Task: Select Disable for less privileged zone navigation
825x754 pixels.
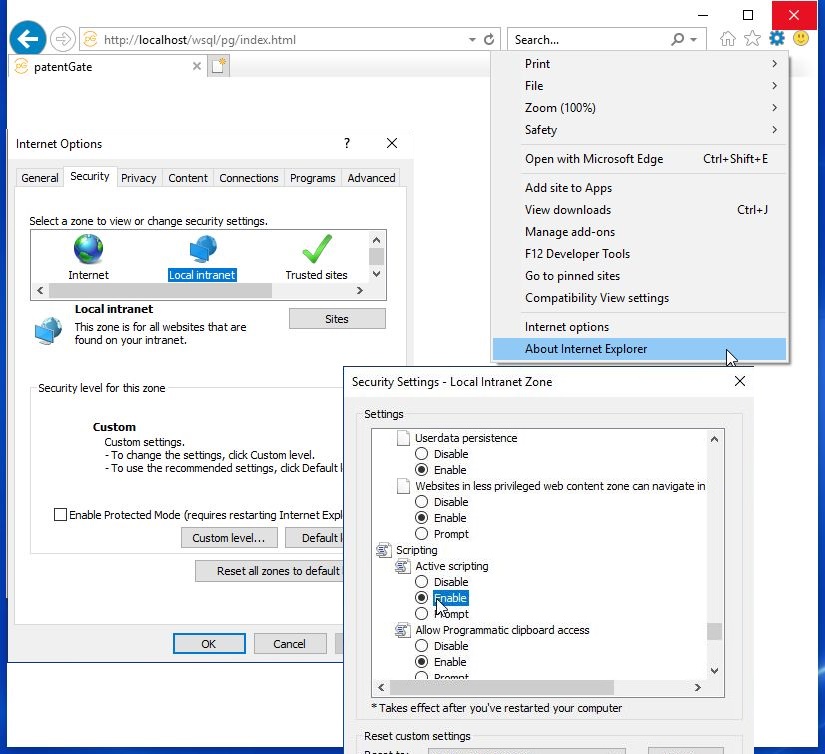Action: tap(421, 501)
